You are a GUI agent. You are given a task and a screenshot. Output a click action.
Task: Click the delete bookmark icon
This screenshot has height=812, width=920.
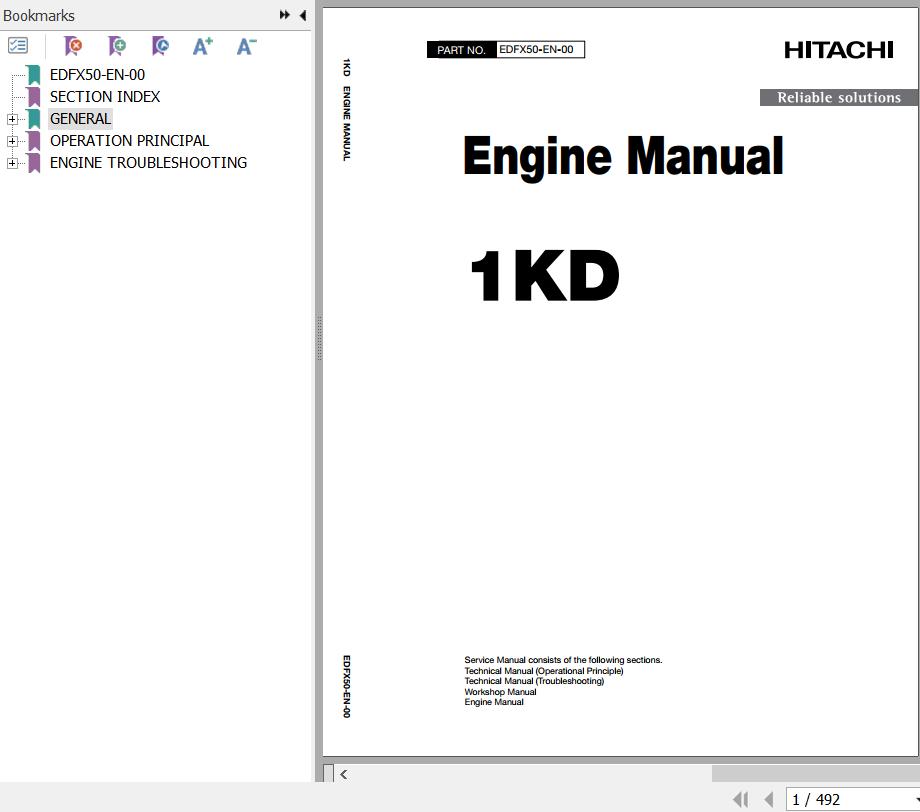tap(73, 45)
